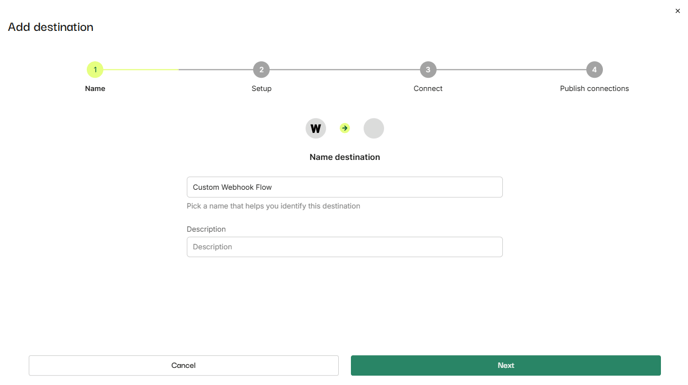The width and height of the screenshot is (688, 385).
Task: Click the step 3 Connect circle
Action: [x=428, y=69]
